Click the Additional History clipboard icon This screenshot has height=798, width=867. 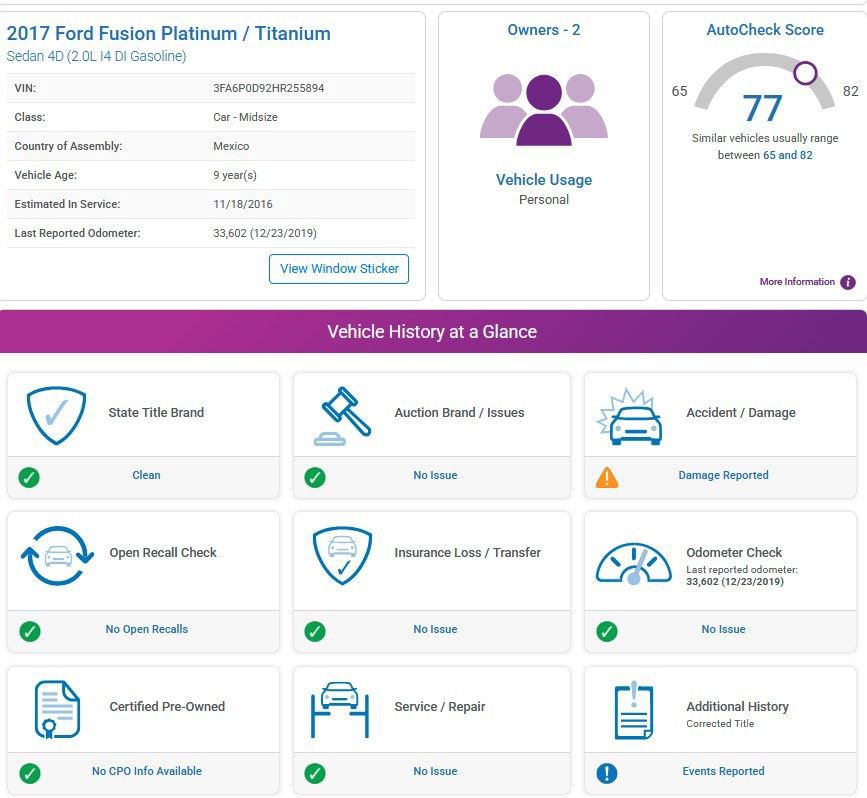(634, 710)
